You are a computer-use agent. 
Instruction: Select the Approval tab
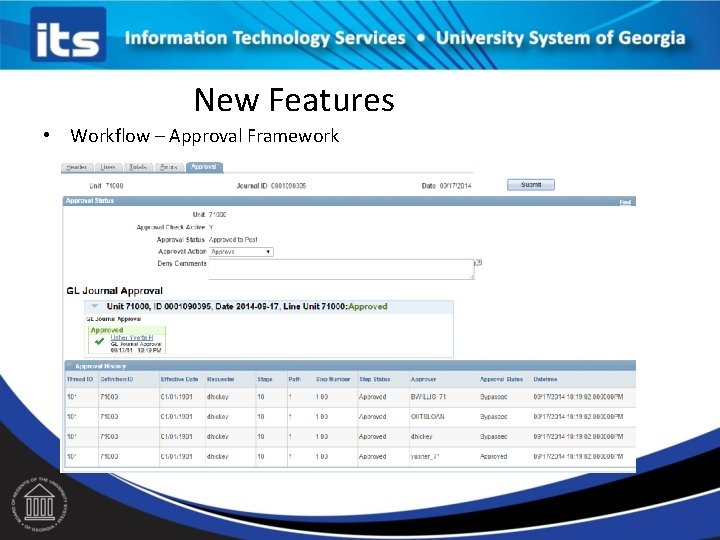[x=204, y=167]
